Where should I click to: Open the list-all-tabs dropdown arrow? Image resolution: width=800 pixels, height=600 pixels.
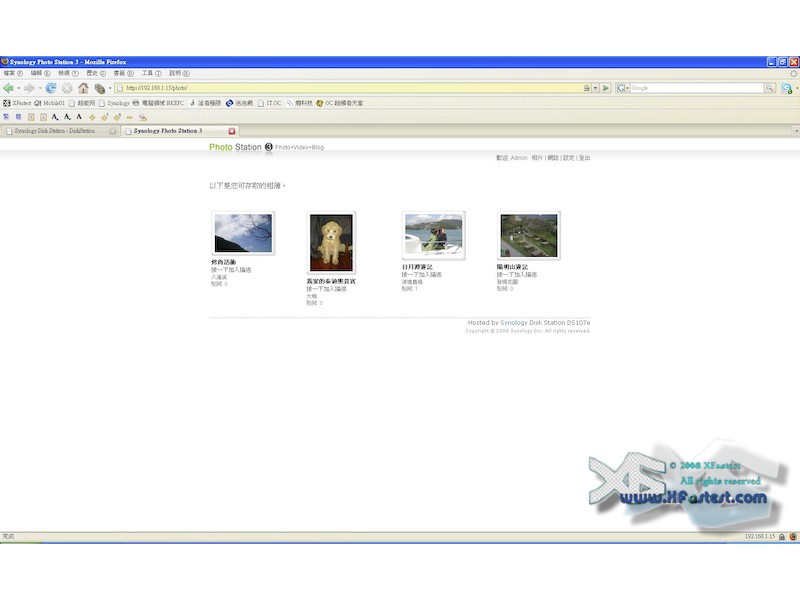(x=796, y=131)
